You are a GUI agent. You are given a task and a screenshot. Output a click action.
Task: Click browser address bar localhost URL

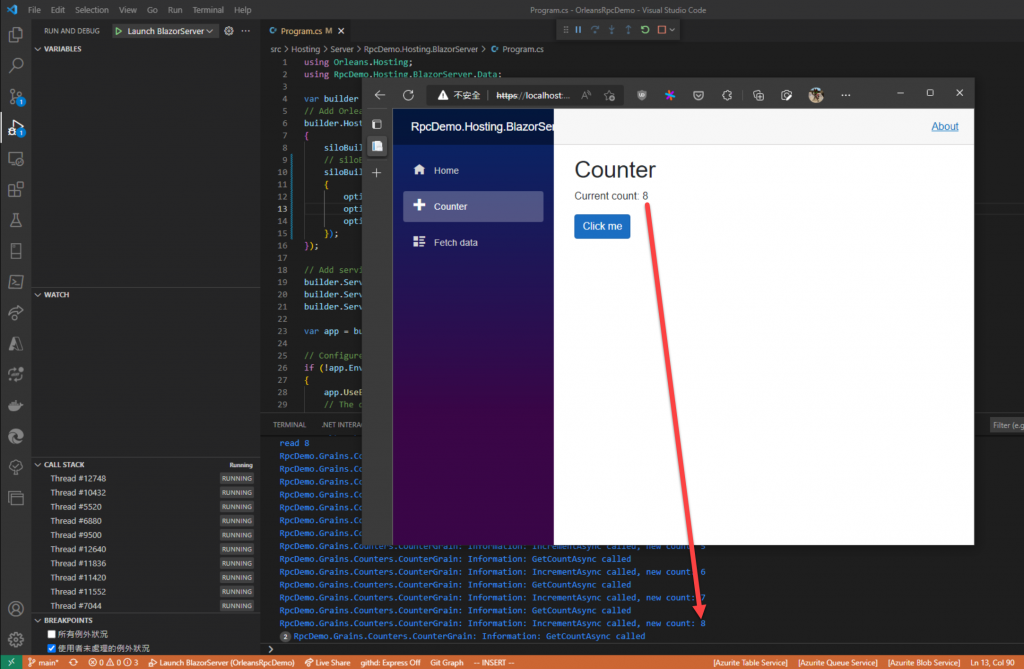pos(532,95)
